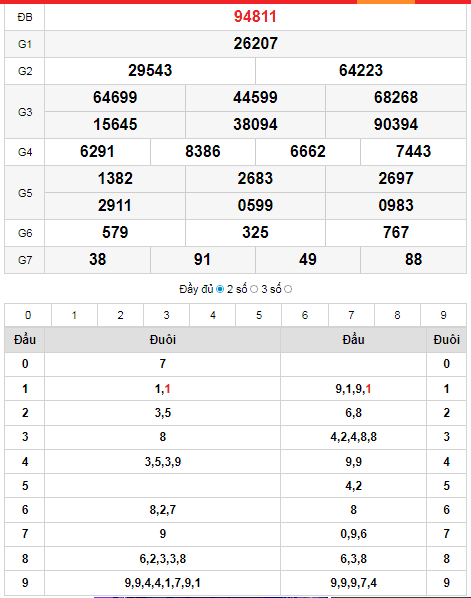Highlight digit 6 in the number filter row
This screenshot has height=598, width=471.
pyautogui.click(x=305, y=315)
